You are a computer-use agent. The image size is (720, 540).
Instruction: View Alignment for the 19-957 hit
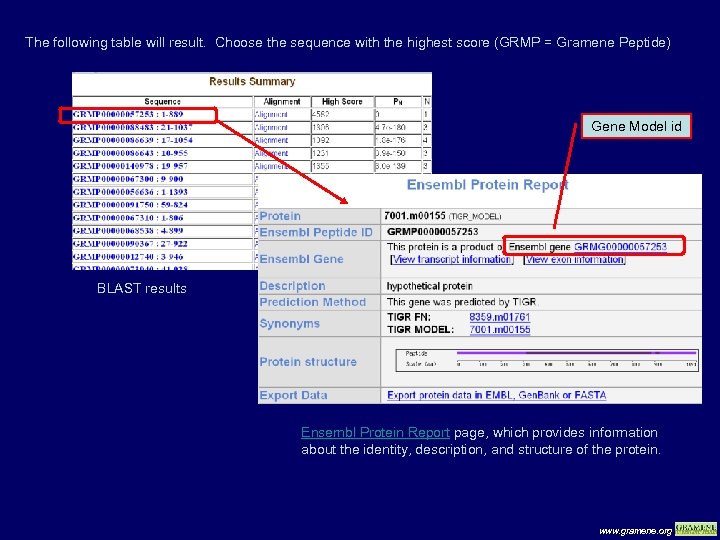271,166
